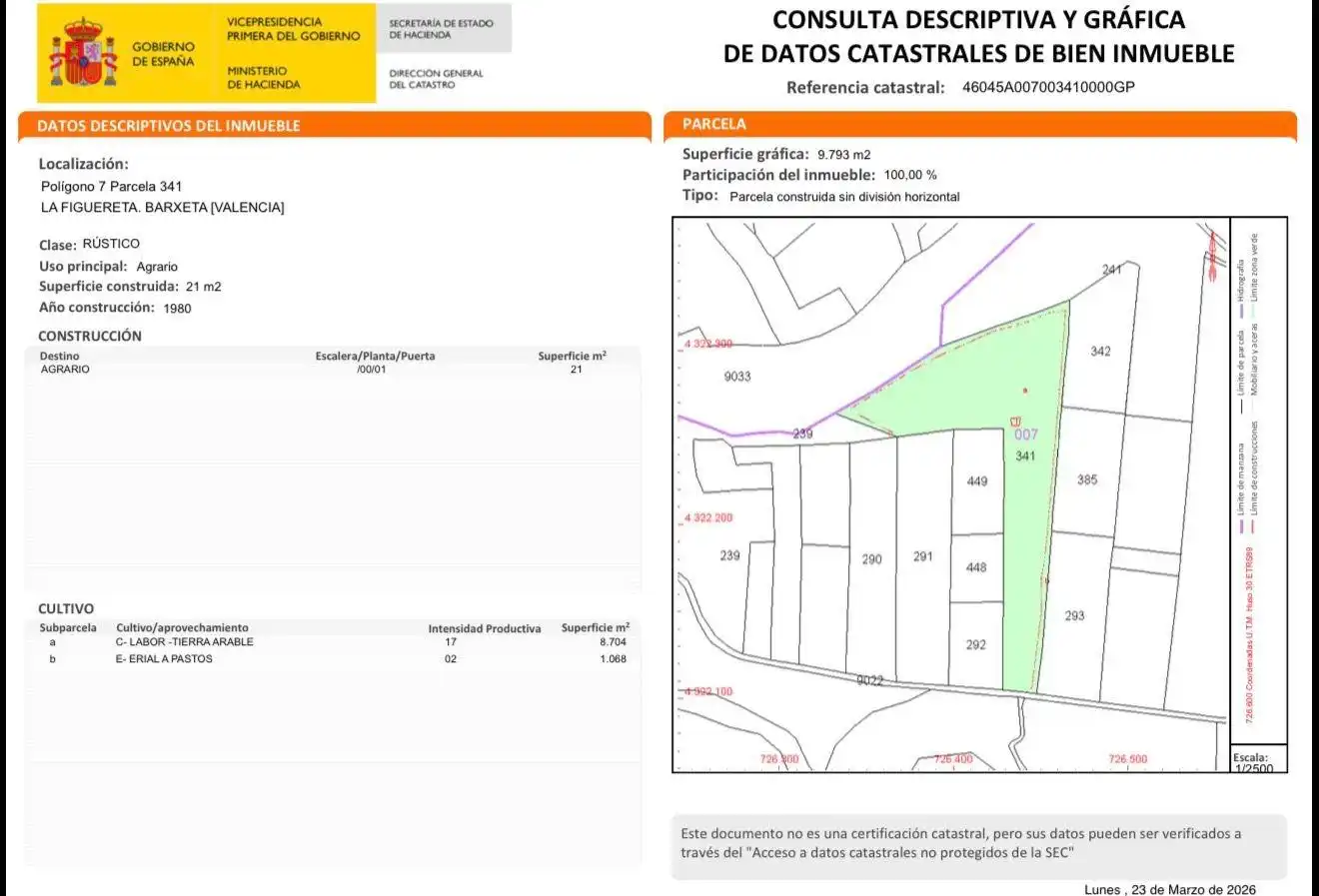Screen dimensions: 1319x896
Task: Click 'MINISTERIO DE HACIENDA' in the header
Action: [263, 78]
